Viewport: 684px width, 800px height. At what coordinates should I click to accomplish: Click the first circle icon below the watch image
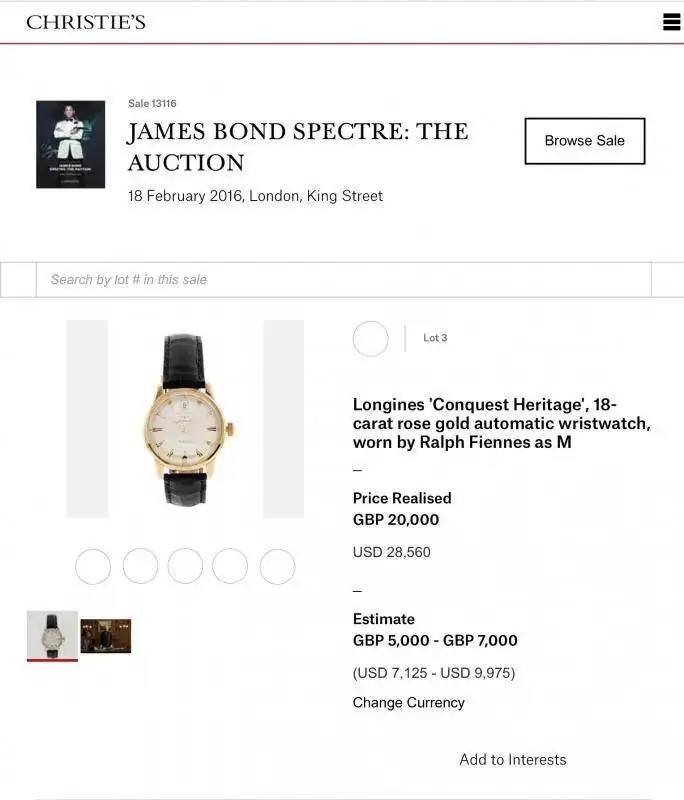pos(93,567)
